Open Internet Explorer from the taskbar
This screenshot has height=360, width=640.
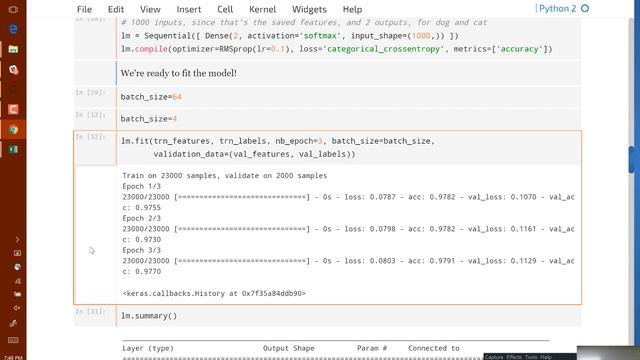coord(13,29)
